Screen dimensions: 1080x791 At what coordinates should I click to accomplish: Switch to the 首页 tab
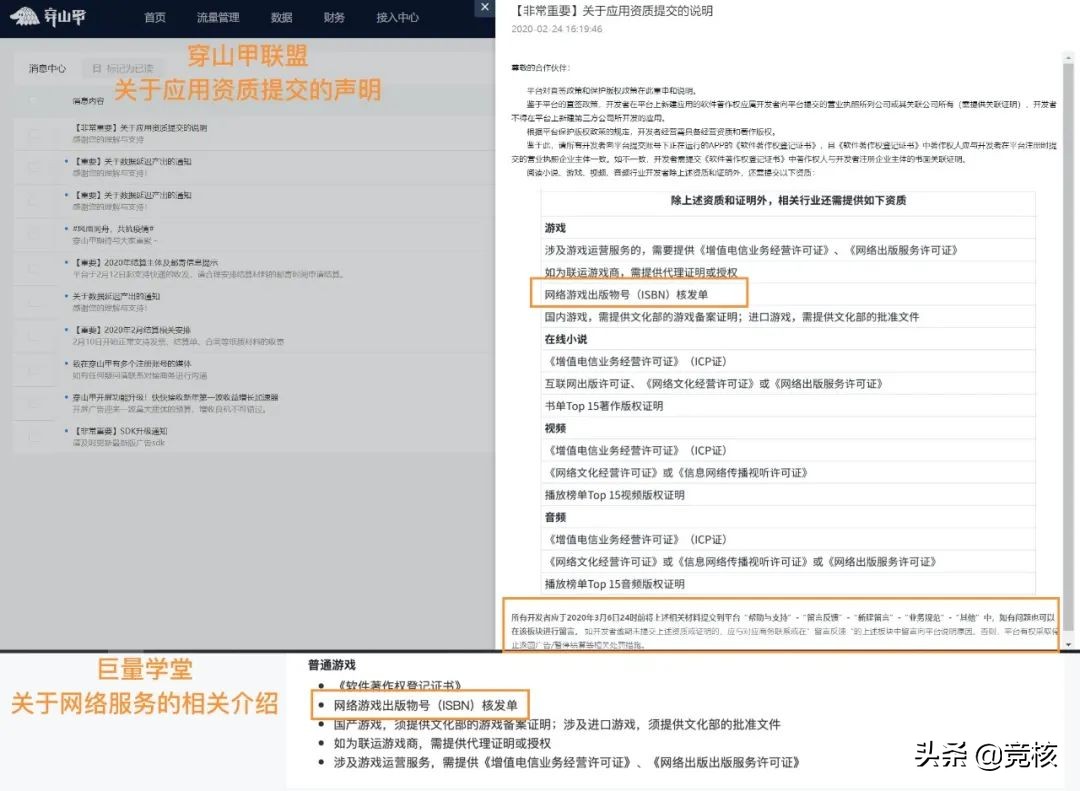155,17
